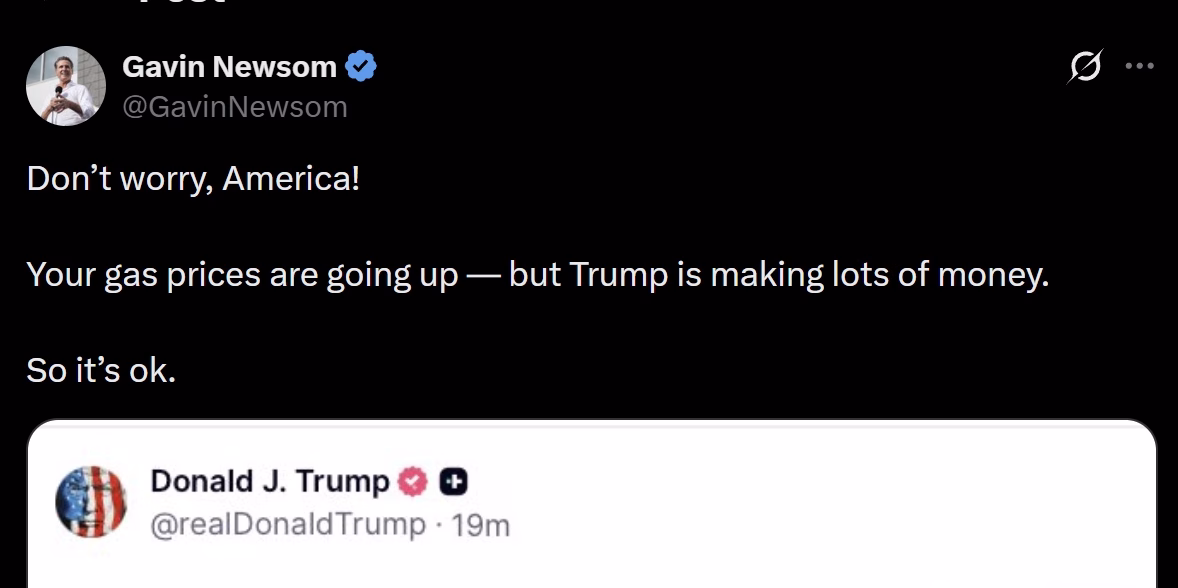Open the @GavinNewsom handle link
This screenshot has height=588, width=1178.
[x=234, y=106]
